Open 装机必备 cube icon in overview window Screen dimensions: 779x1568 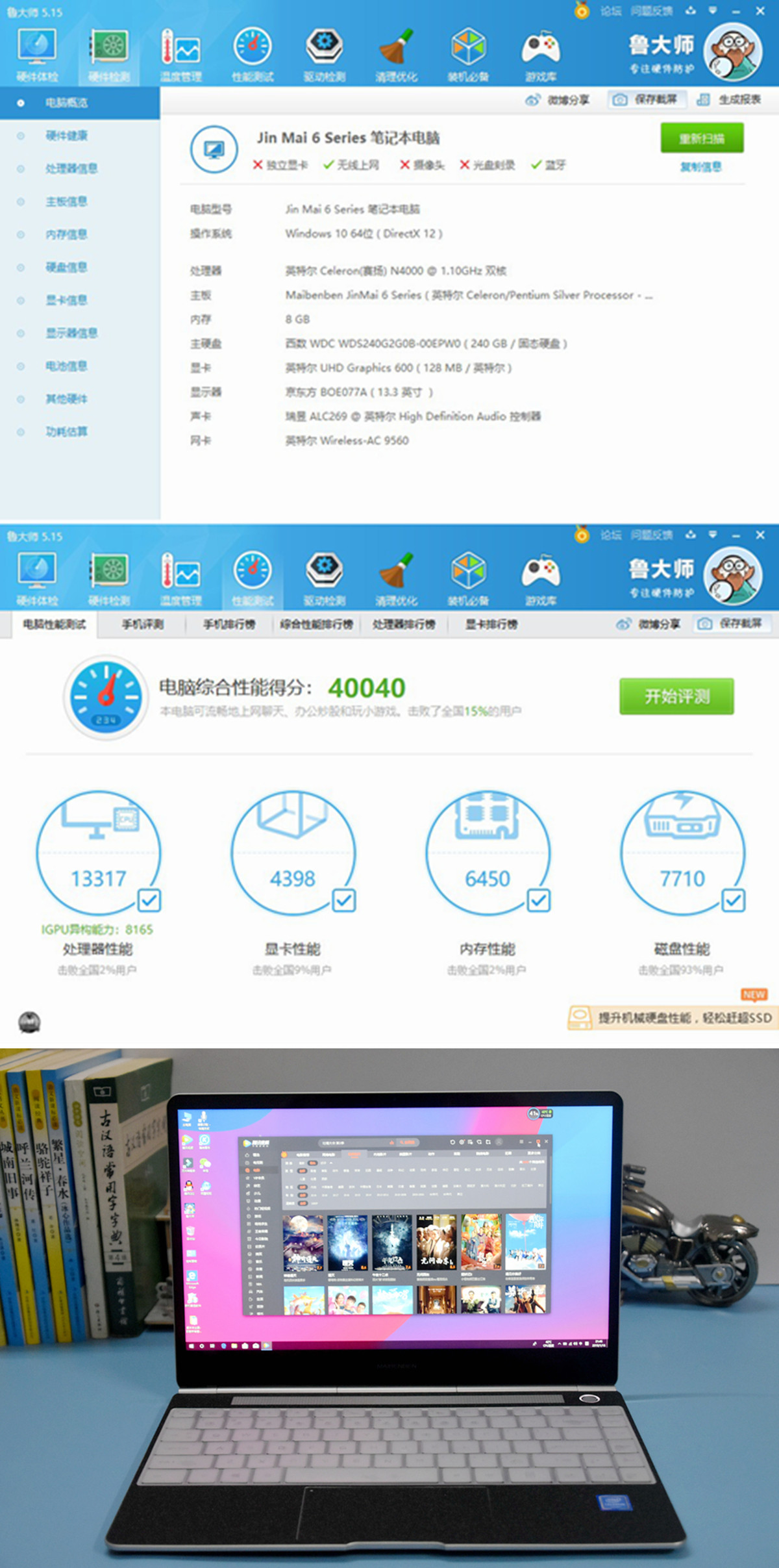point(469,55)
